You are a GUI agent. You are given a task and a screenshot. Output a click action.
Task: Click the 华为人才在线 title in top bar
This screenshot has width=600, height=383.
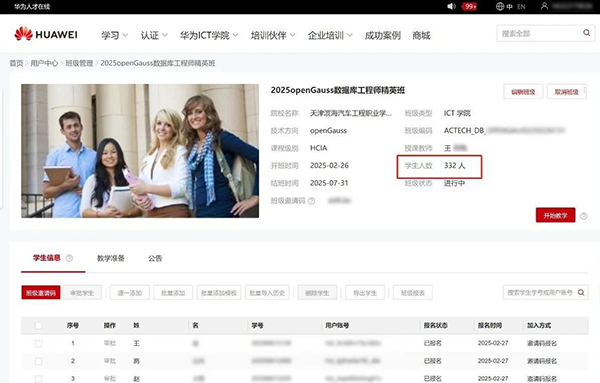(32, 7)
